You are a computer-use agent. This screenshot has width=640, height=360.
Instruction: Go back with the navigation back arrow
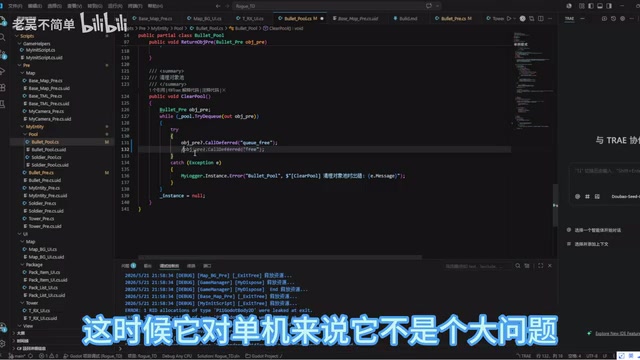click(218, 6)
